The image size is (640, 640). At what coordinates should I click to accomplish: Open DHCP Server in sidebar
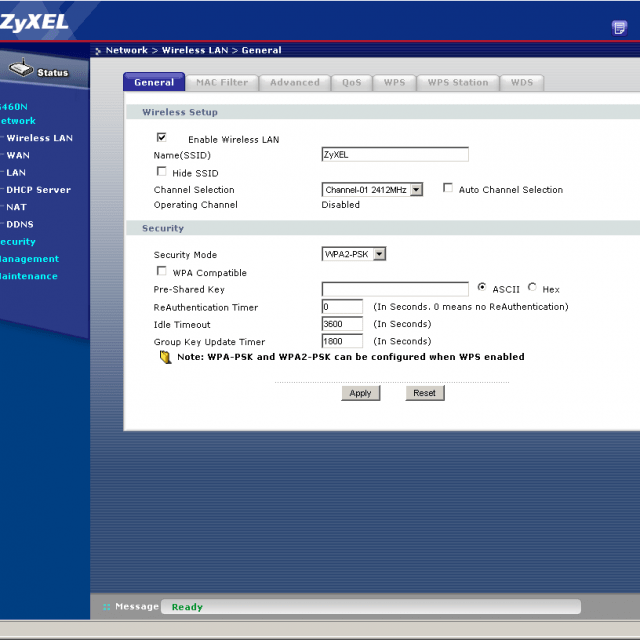click(x=38, y=190)
